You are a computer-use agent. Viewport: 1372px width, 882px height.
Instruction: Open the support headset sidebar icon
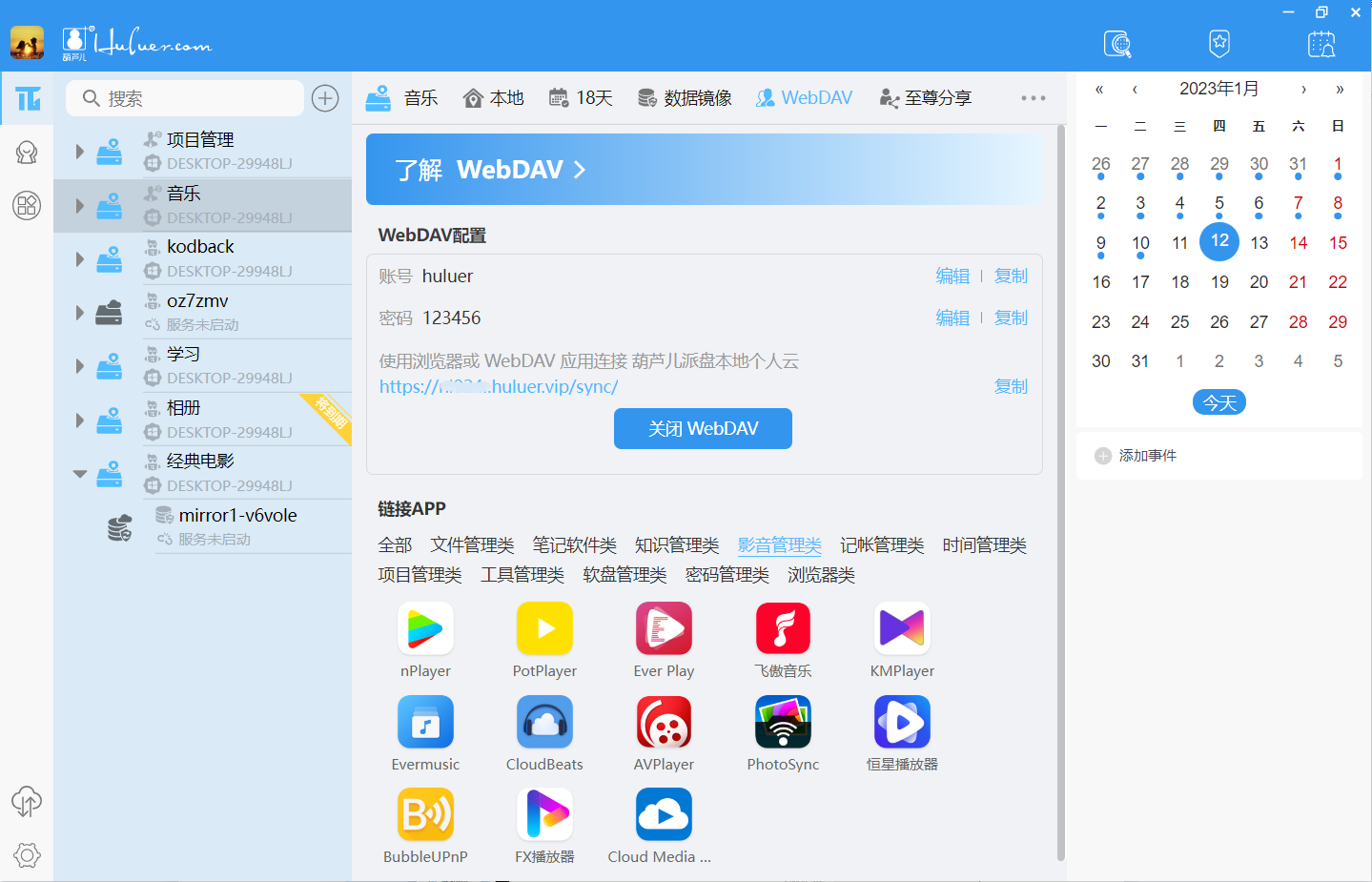[27, 153]
